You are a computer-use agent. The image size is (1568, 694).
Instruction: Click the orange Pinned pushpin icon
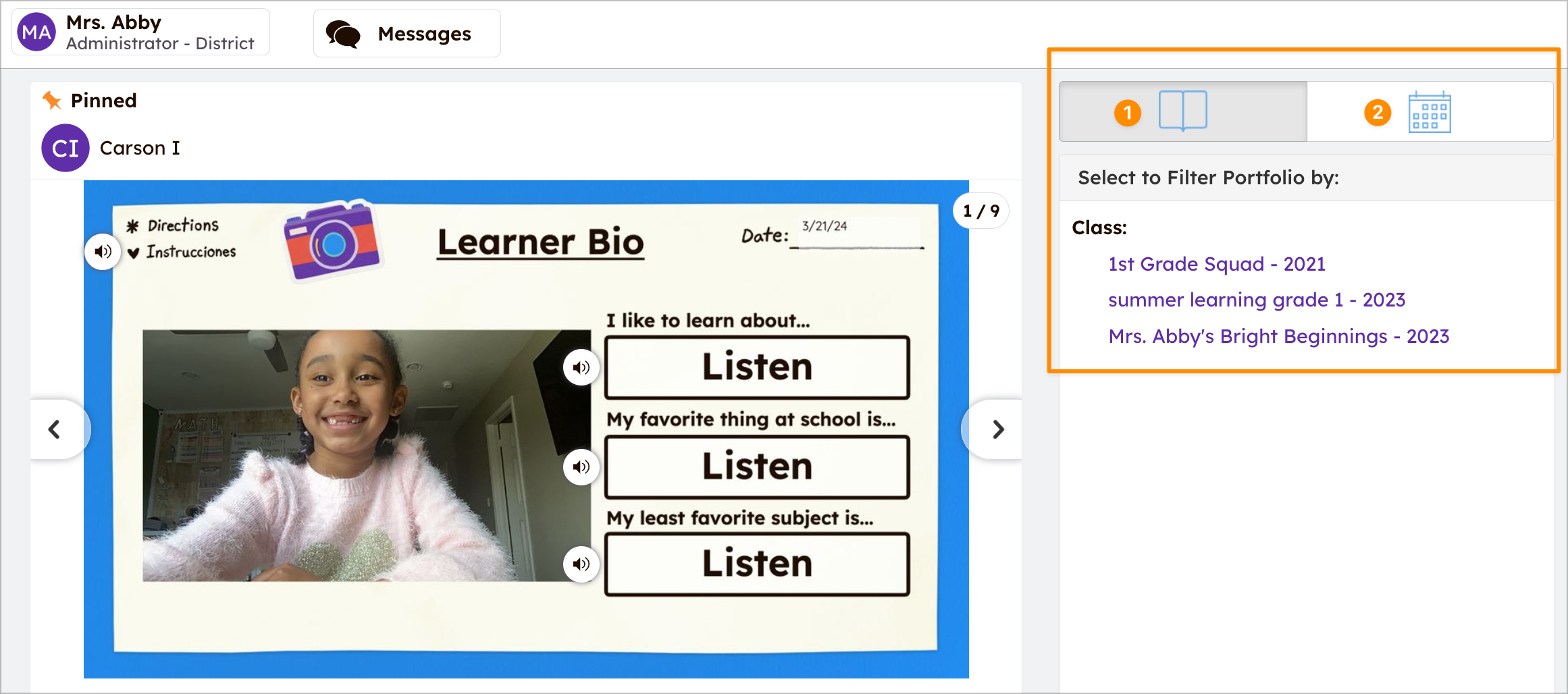point(52,101)
